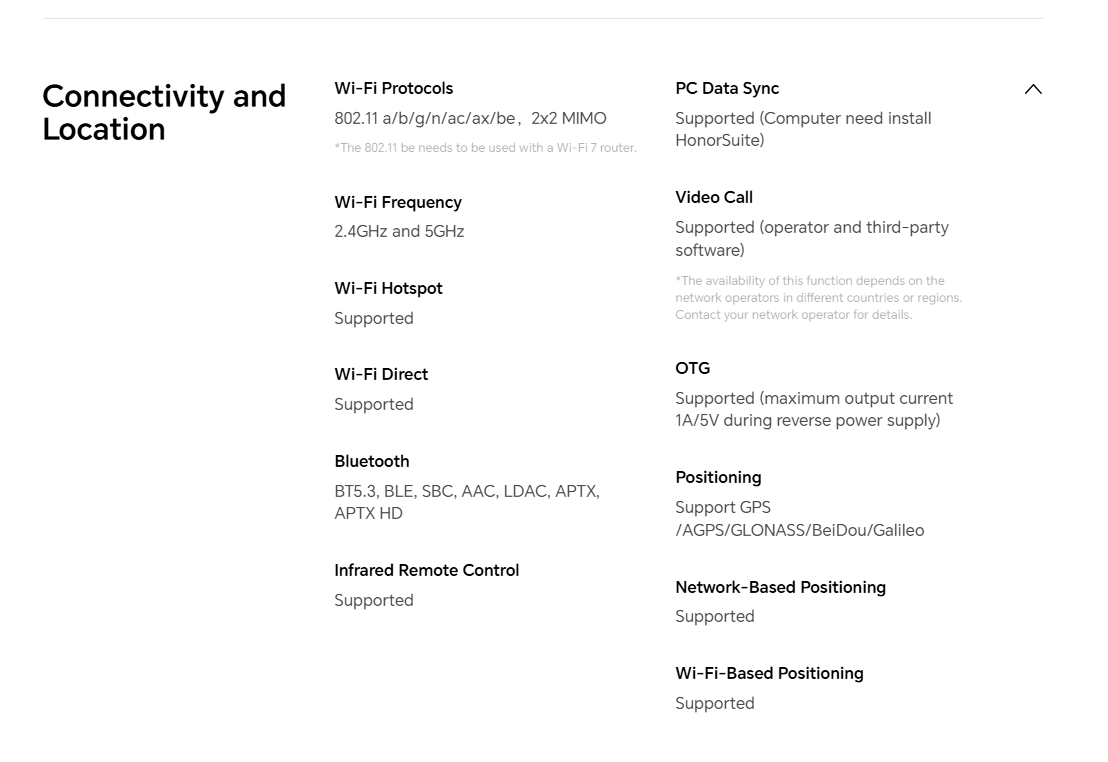Image resolution: width=1108 pixels, height=762 pixels.
Task: Click the Wi-Fi 7 router footnote
Action: pyautogui.click(x=485, y=148)
